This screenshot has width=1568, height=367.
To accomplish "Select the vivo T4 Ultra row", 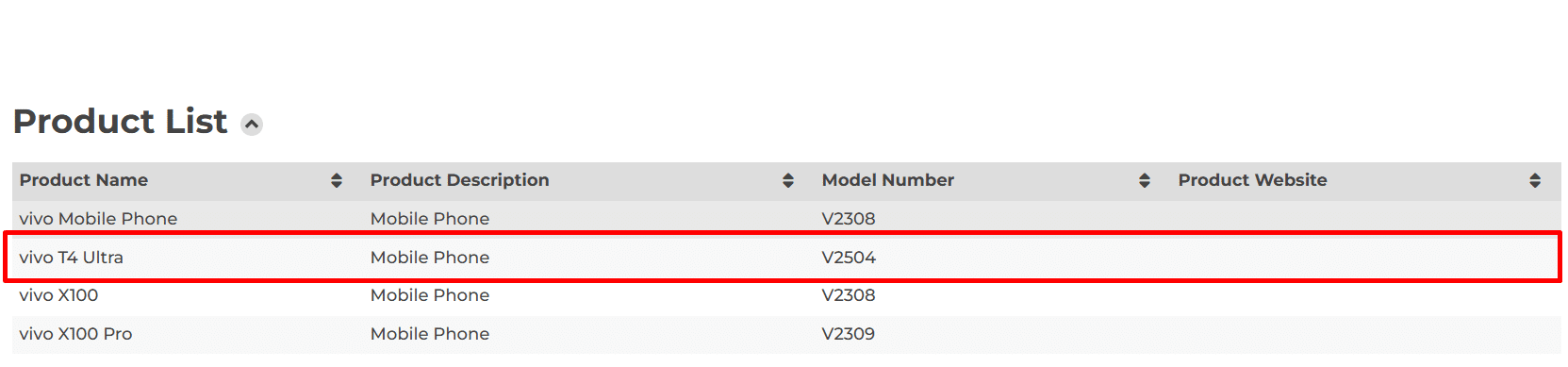I will (x=783, y=257).
